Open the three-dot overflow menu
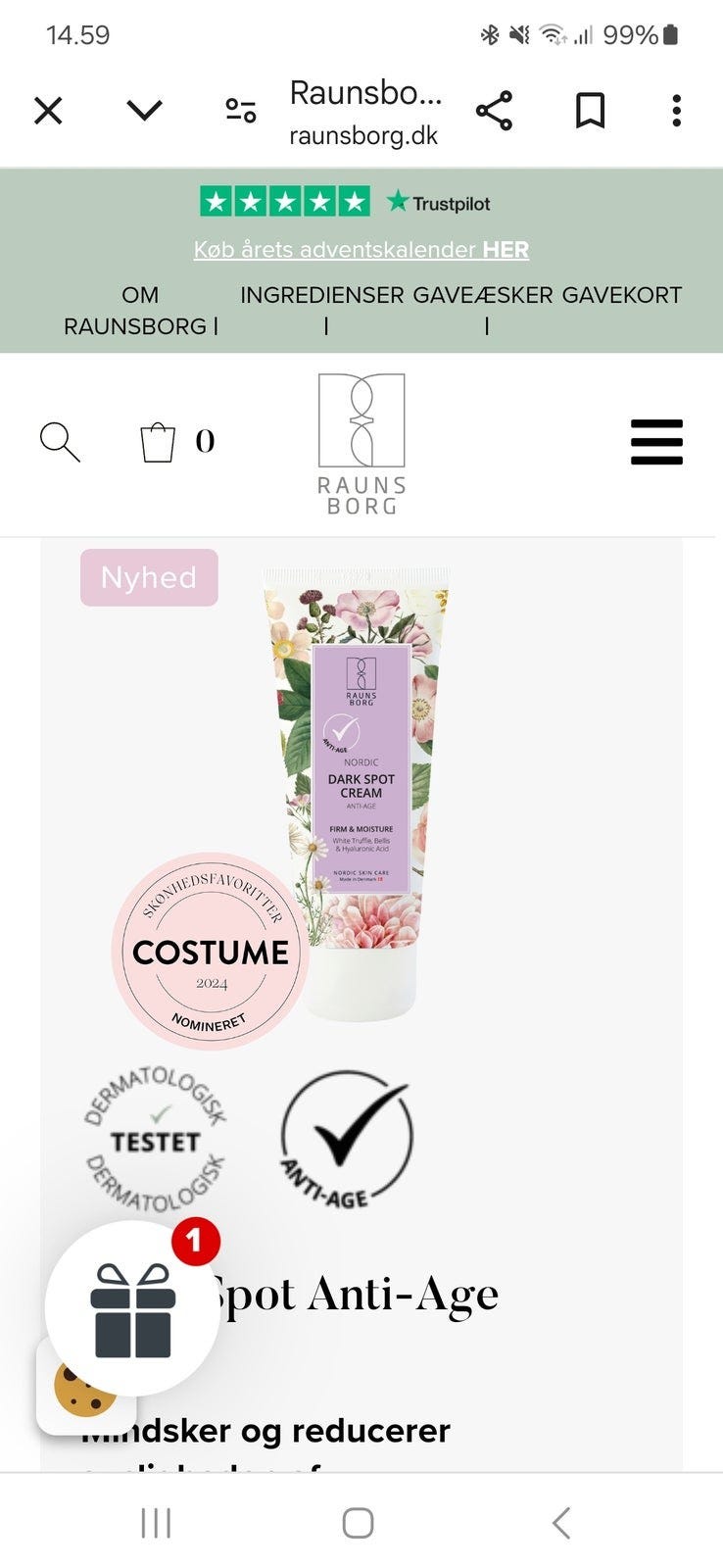This screenshot has height=1568, width=723. (676, 111)
